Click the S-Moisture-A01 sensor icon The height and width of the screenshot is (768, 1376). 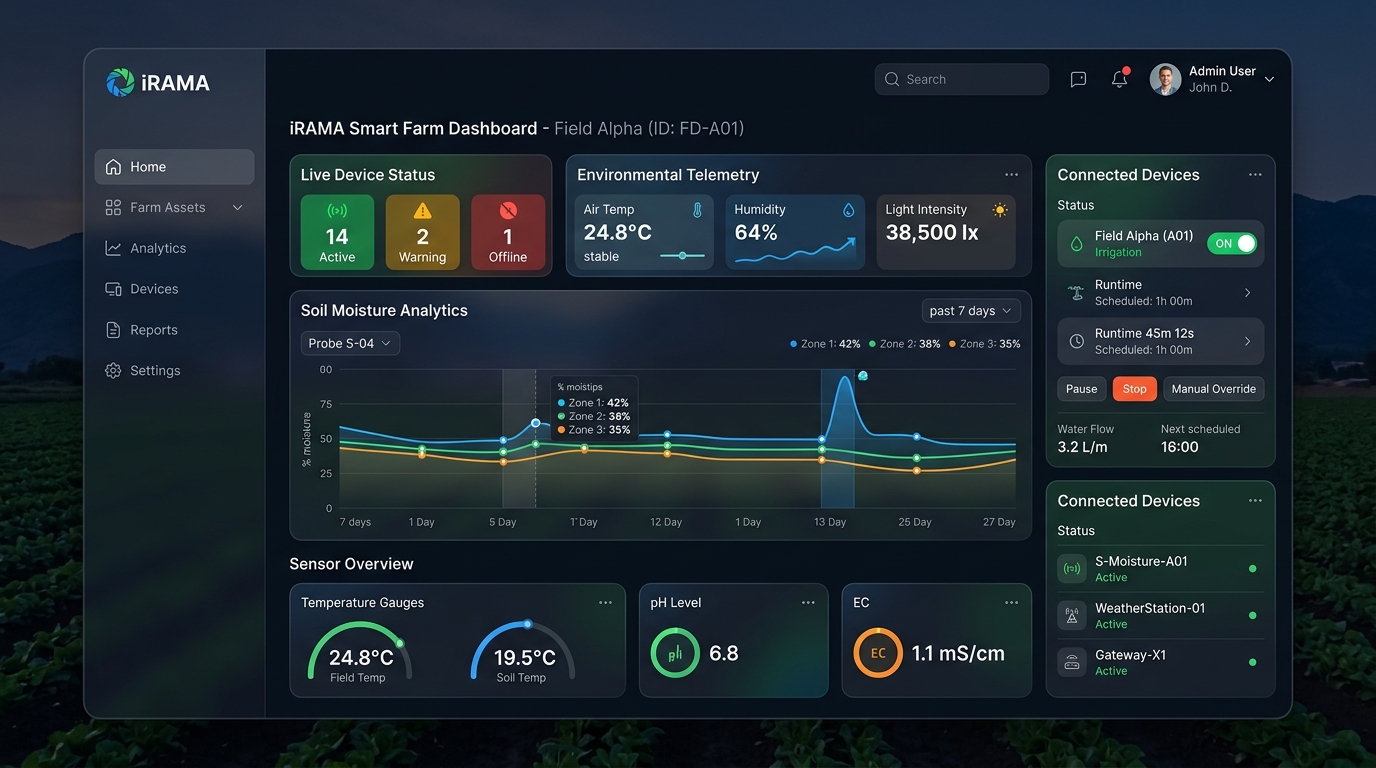coord(1072,569)
